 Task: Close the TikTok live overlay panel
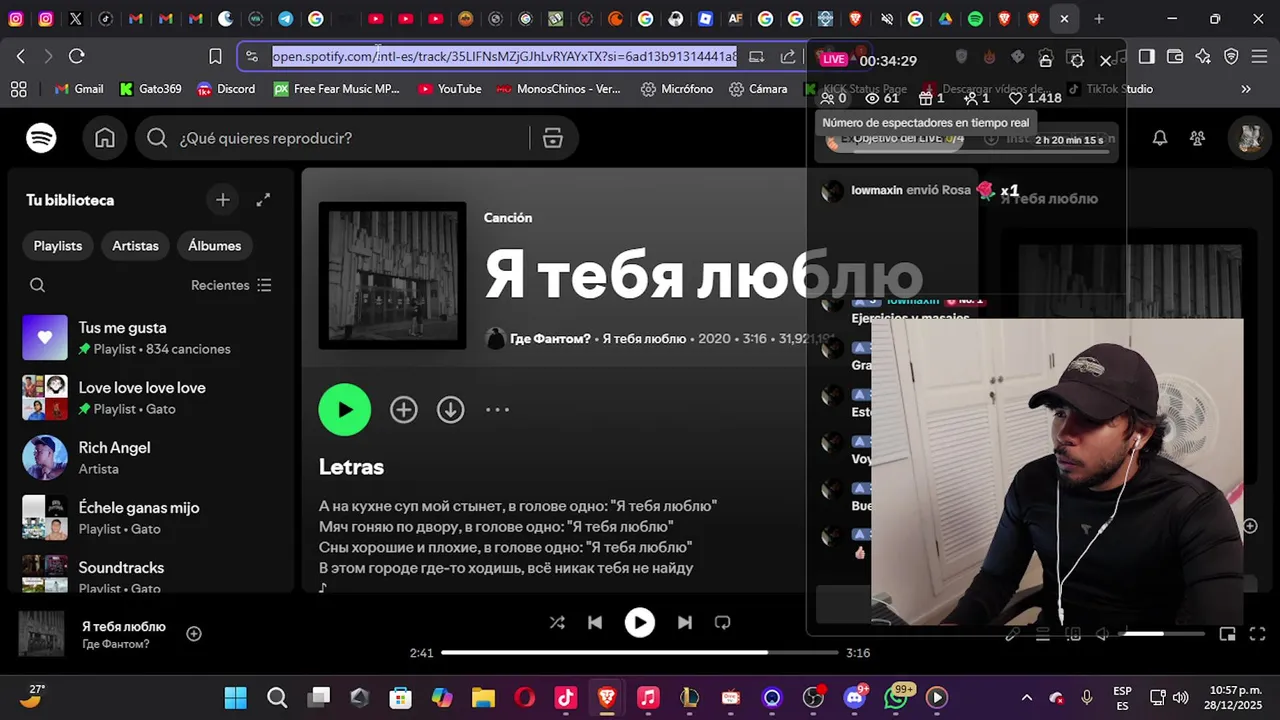[x=1106, y=60]
